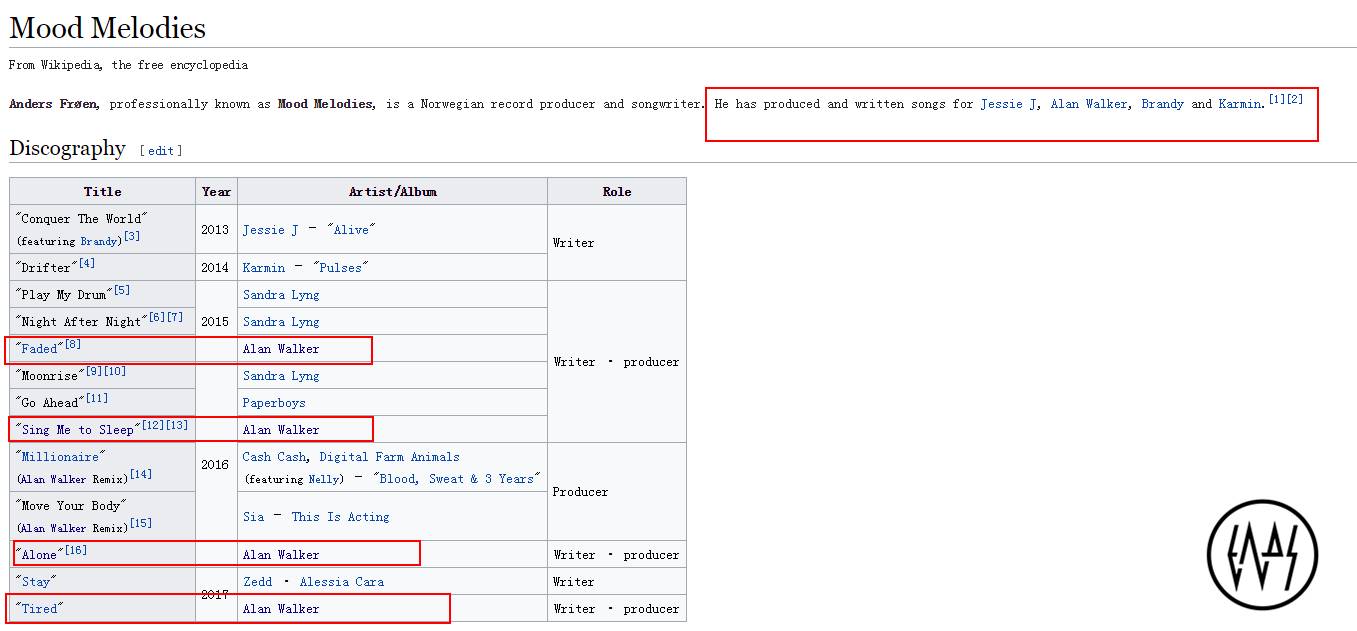Click the "Blood, Sweat & 3 Years" album link
The height and width of the screenshot is (631, 1357).
(x=457, y=479)
